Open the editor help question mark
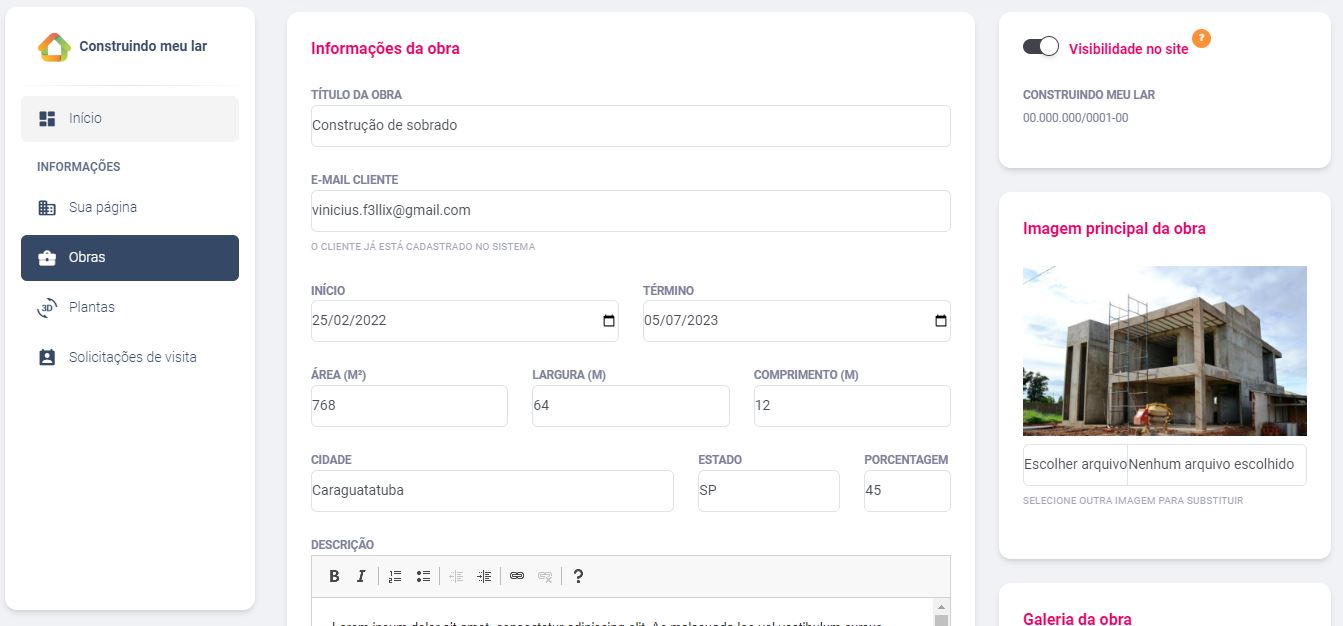Screen dimensions: 1343x626 (578, 576)
